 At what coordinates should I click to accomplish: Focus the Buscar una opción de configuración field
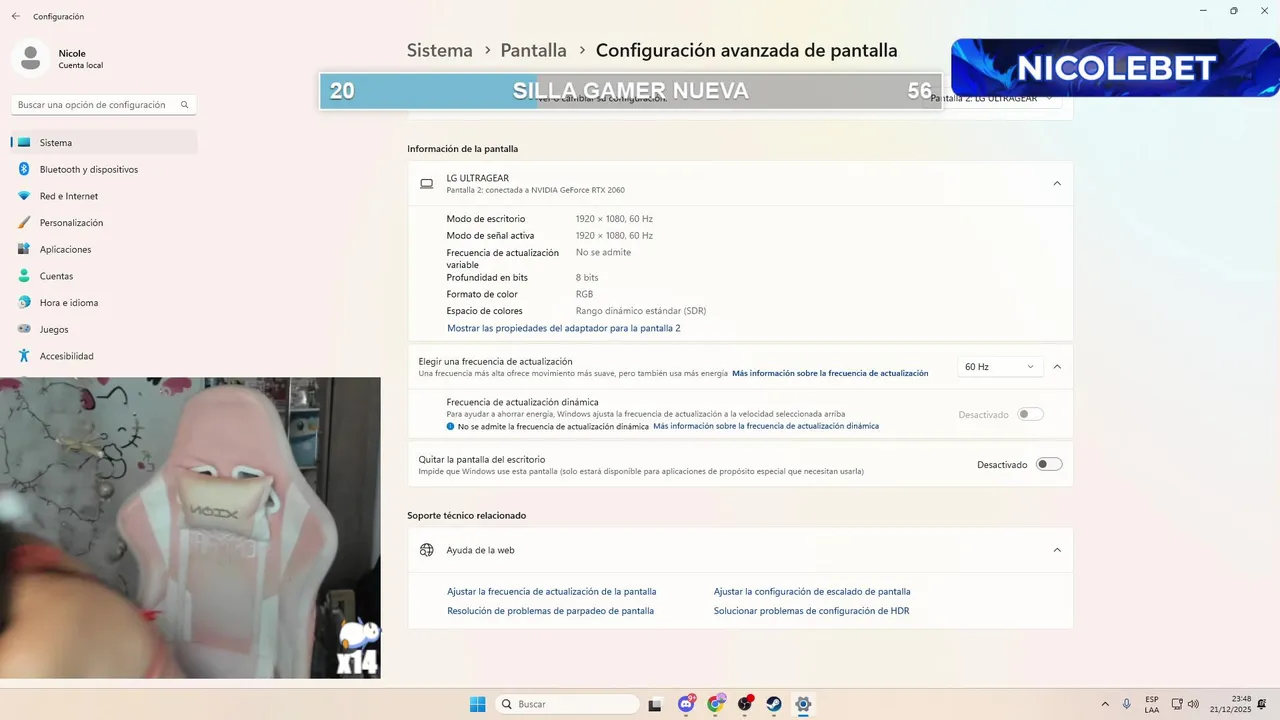(104, 104)
